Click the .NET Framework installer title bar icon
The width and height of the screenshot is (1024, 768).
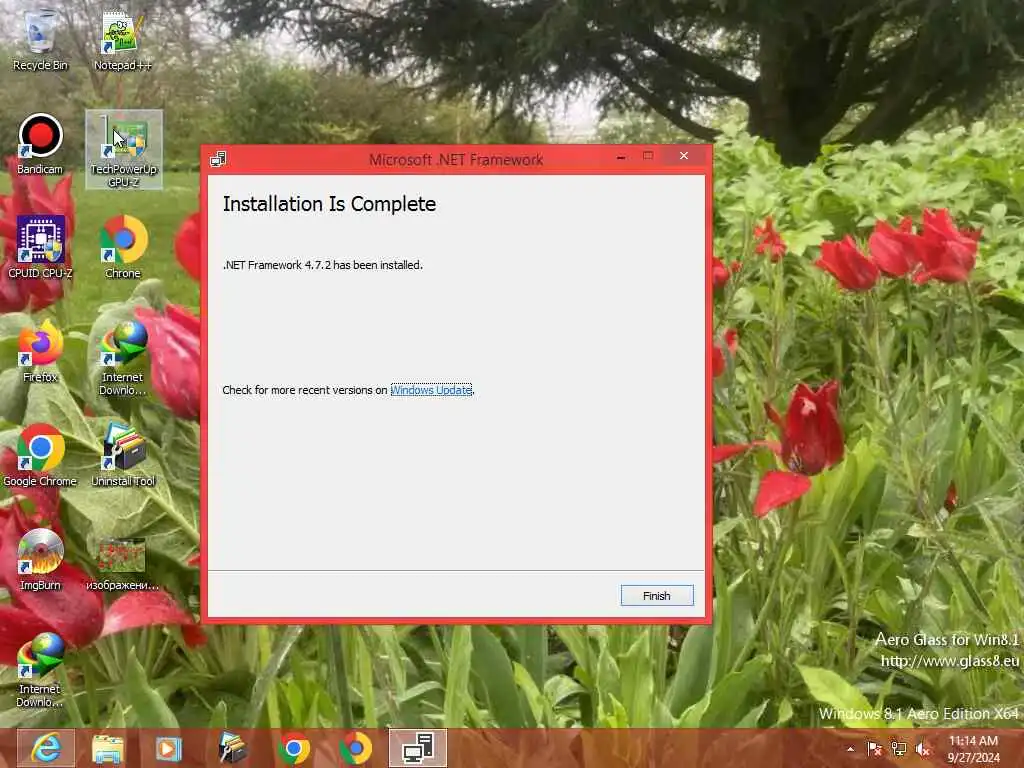point(218,159)
